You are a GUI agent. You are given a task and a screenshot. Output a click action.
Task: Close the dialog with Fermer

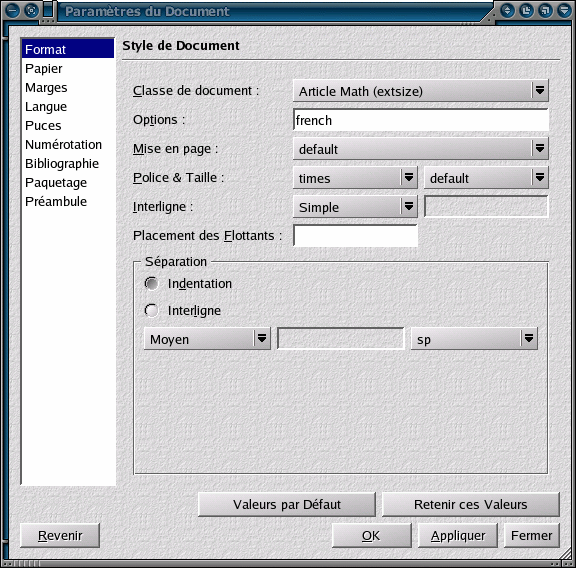click(532, 536)
